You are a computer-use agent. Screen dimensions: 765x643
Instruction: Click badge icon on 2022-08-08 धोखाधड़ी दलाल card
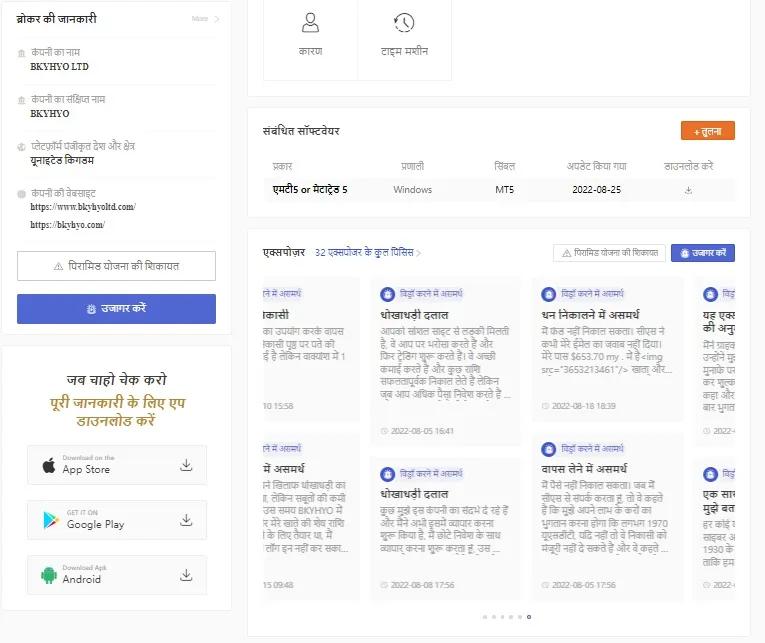pos(387,474)
